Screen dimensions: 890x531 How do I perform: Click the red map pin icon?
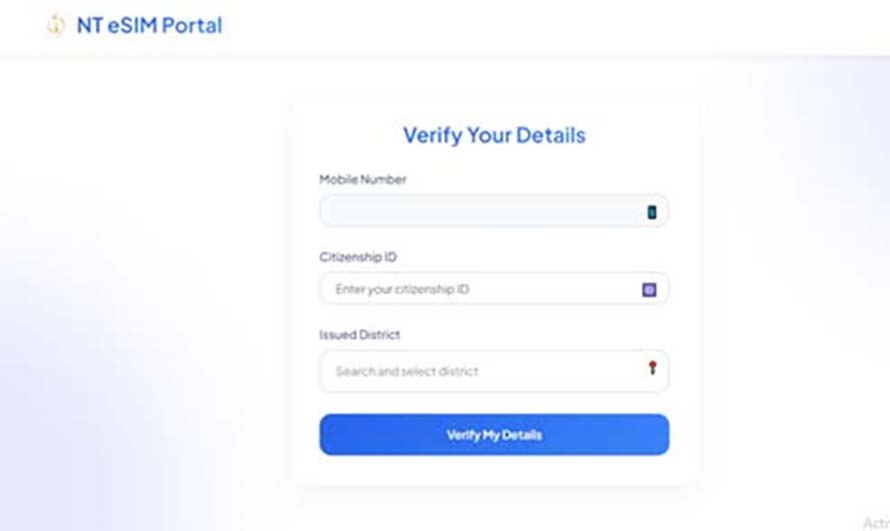point(653,368)
